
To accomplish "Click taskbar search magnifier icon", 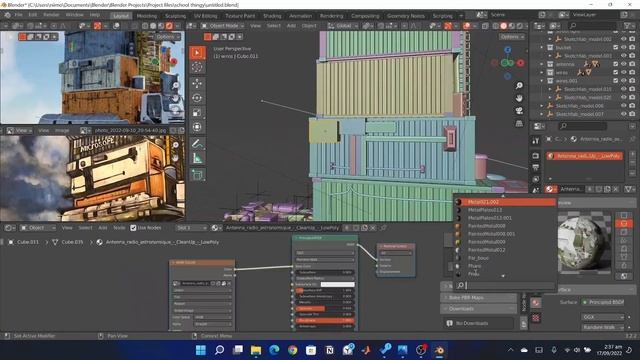I will 219,350.
